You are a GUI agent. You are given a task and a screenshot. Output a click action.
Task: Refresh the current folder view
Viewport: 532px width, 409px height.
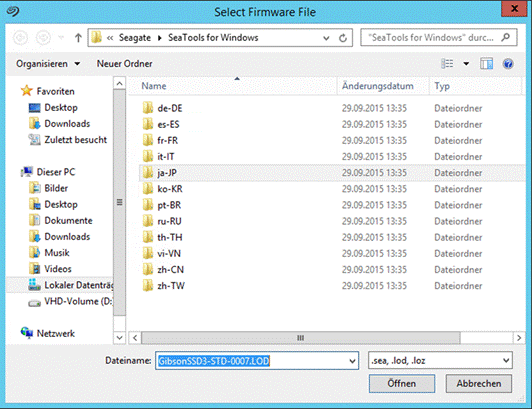coord(343,38)
